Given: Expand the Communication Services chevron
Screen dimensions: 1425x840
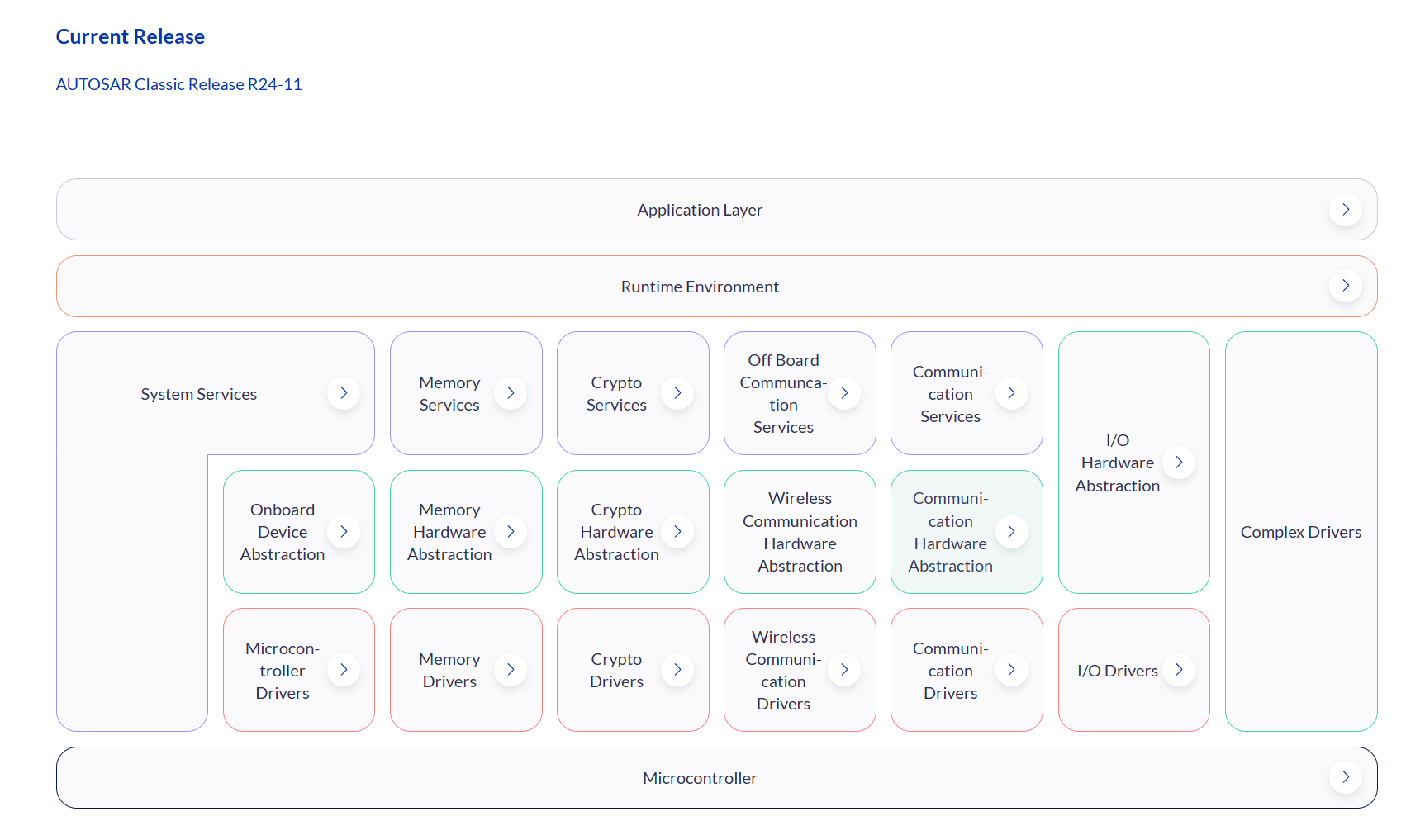Looking at the screenshot, I should pos(1011,393).
